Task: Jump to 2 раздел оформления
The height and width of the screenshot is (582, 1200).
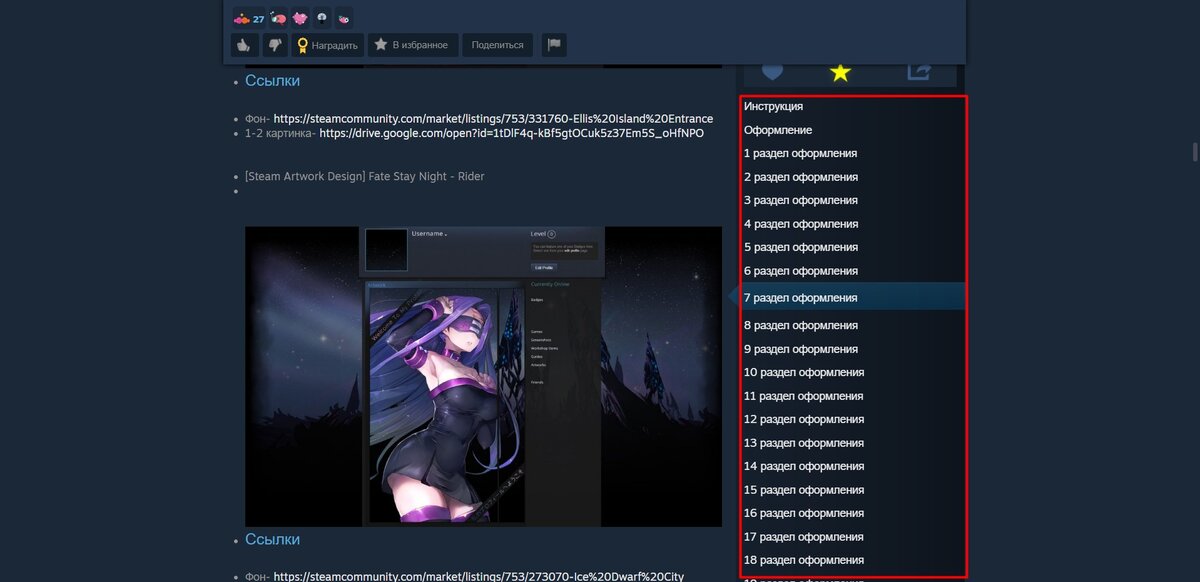Action: point(800,177)
